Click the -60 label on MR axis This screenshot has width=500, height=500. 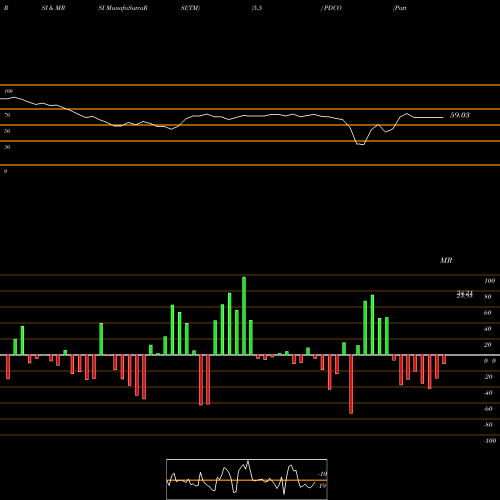[488, 409]
